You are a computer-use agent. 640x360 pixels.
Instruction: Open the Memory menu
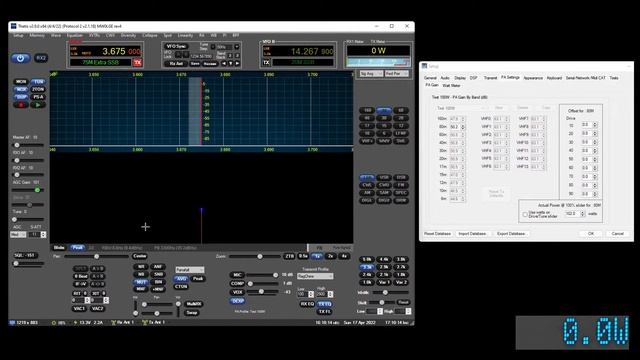[37, 36]
